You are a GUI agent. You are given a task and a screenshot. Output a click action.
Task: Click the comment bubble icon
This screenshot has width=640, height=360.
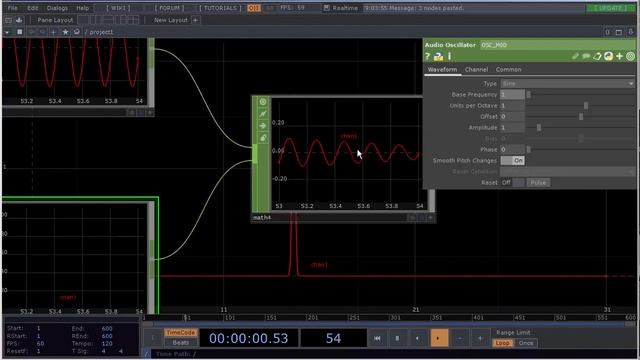[x=586, y=56]
